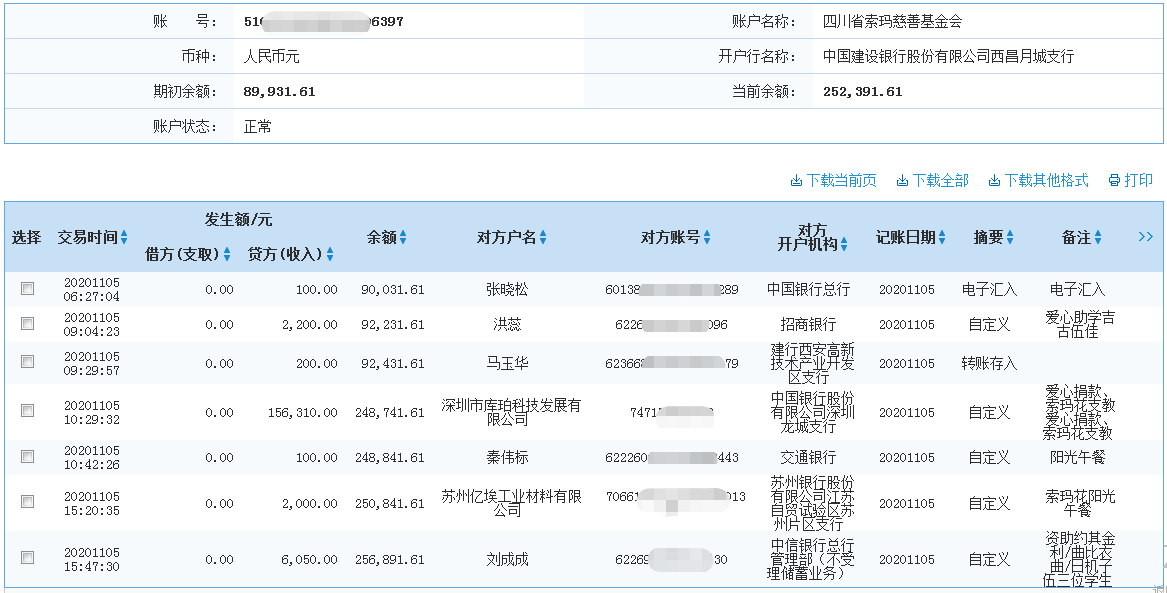This screenshot has width=1167, height=593.
Task: Click the 备注 column sort arrow
Action: (1097, 235)
